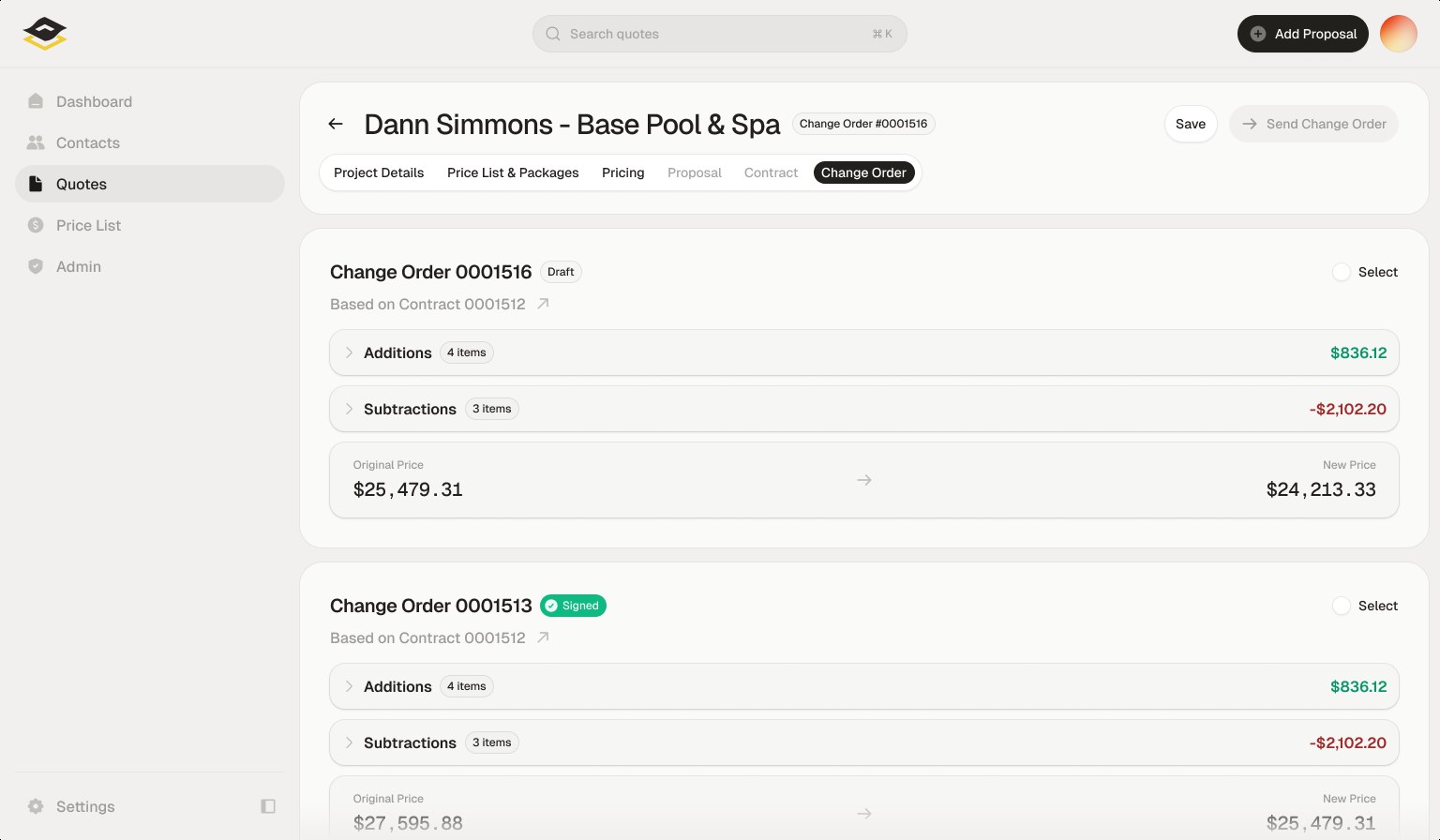Click the Draft status badge

(561, 272)
